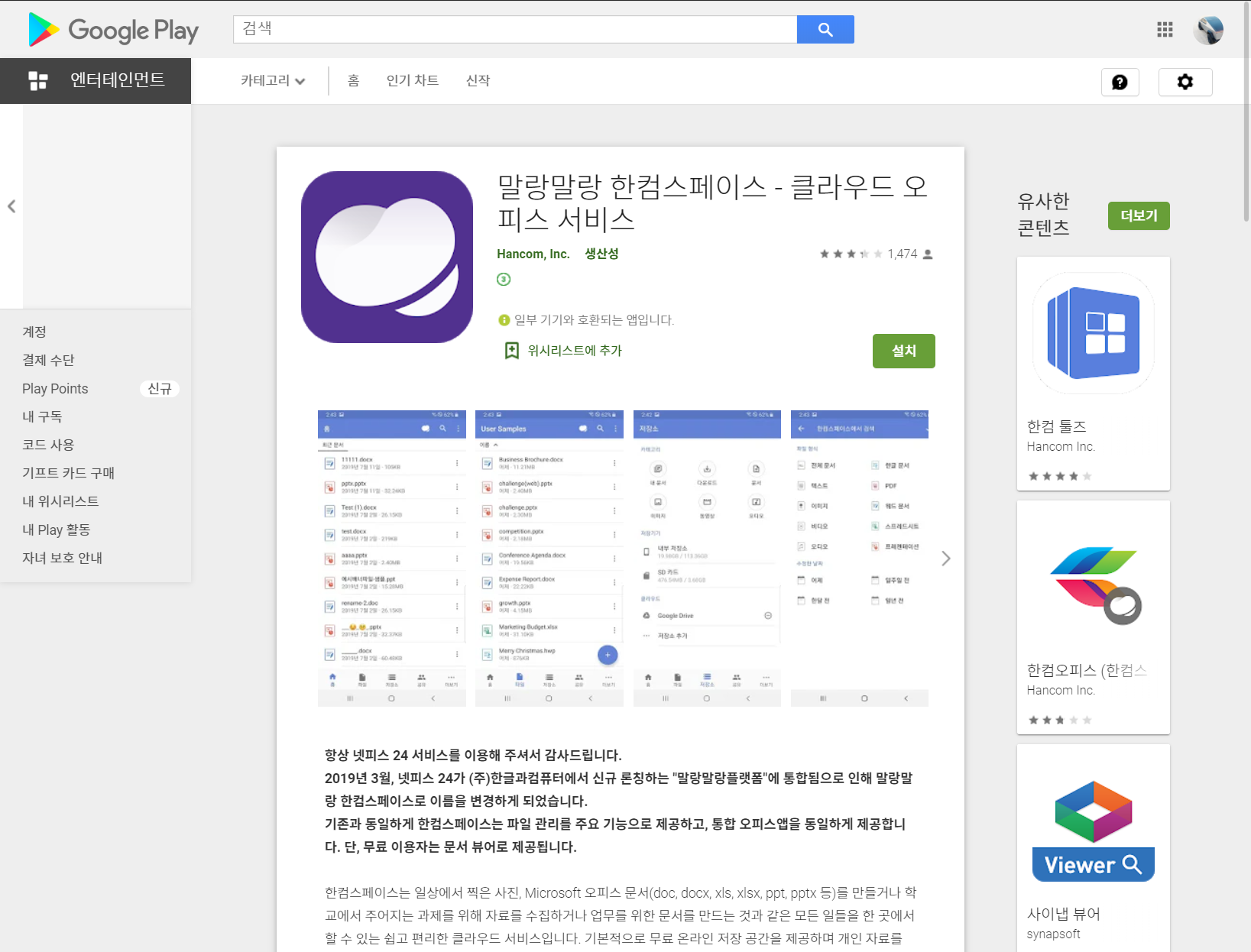Open the Google apps grid icon

coord(1165,30)
